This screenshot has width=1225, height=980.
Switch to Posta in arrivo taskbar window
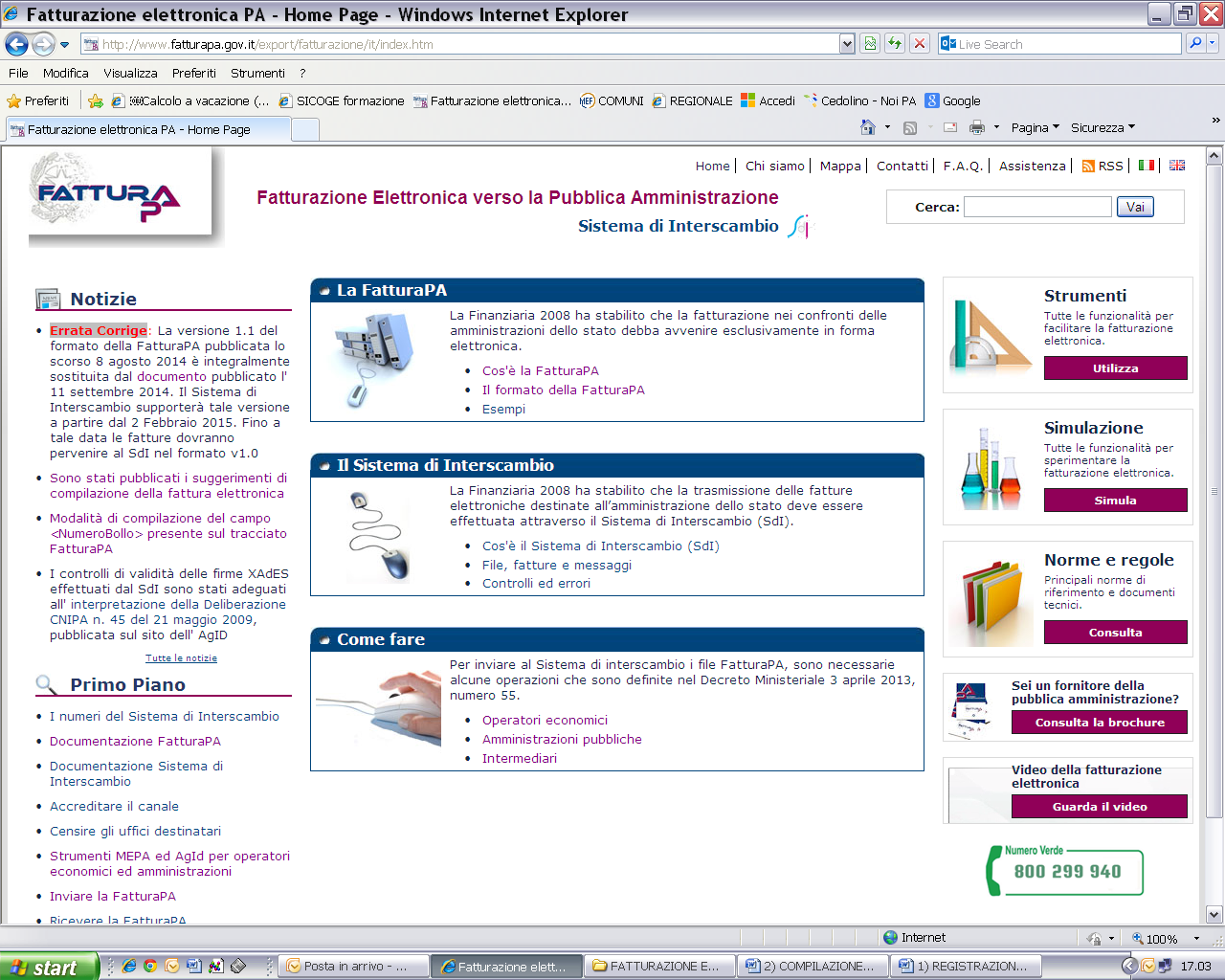coord(352,967)
